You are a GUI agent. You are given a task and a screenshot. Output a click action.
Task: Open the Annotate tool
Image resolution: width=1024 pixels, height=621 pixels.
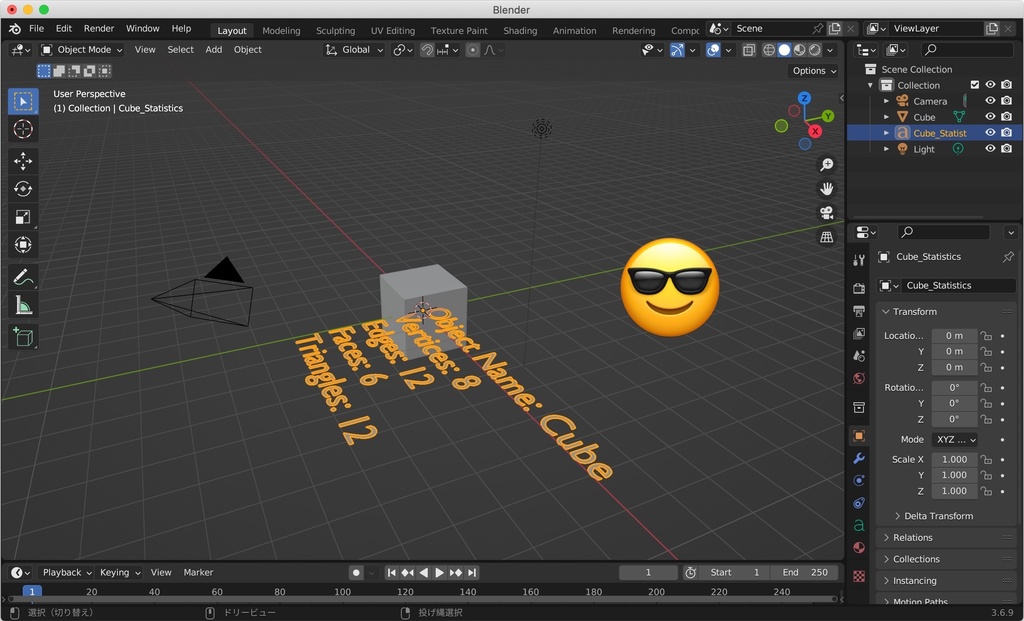(x=23, y=277)
